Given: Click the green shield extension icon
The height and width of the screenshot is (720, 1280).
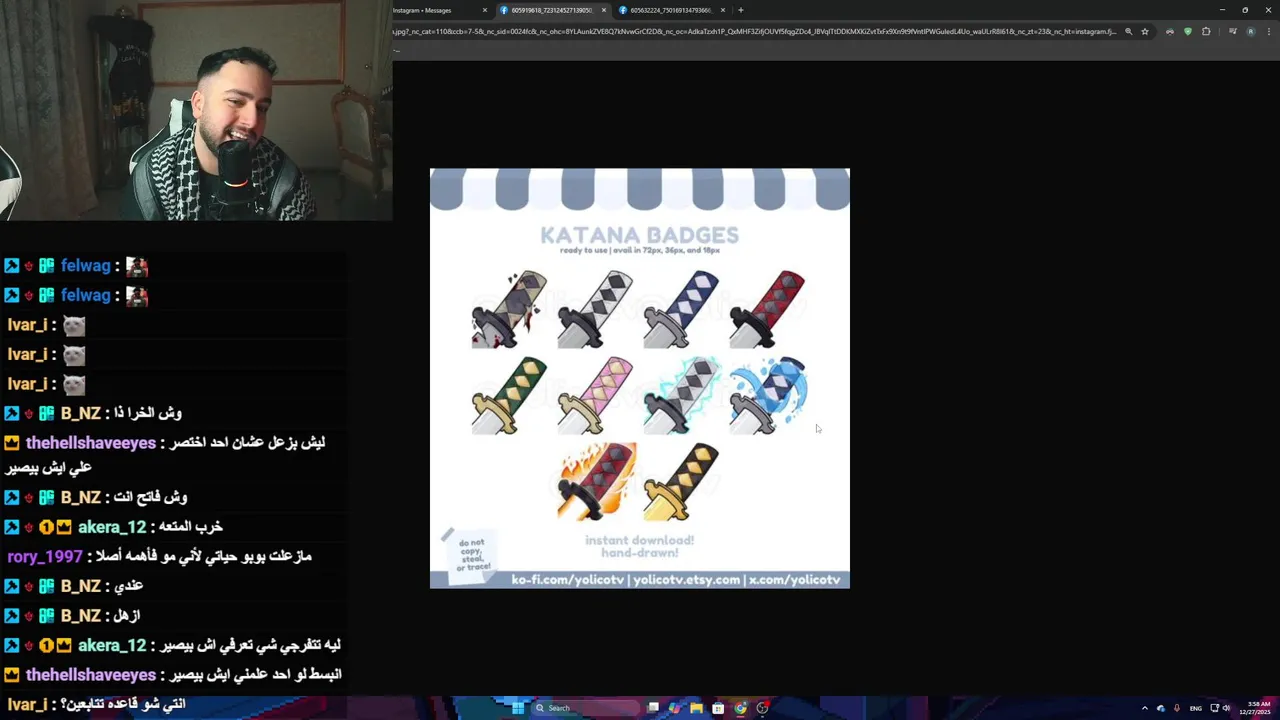Looking at the screenshot, I should 1188,31.
